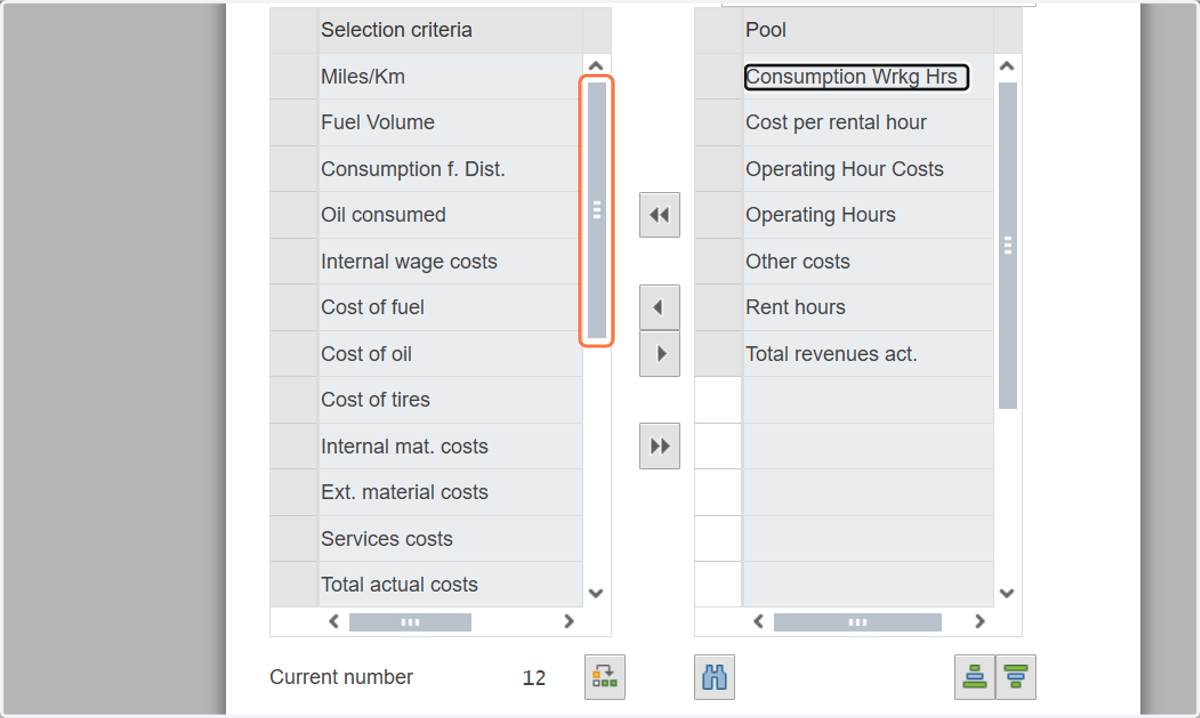
Task: Click the single left arrow transfer button
Action: 659,307
